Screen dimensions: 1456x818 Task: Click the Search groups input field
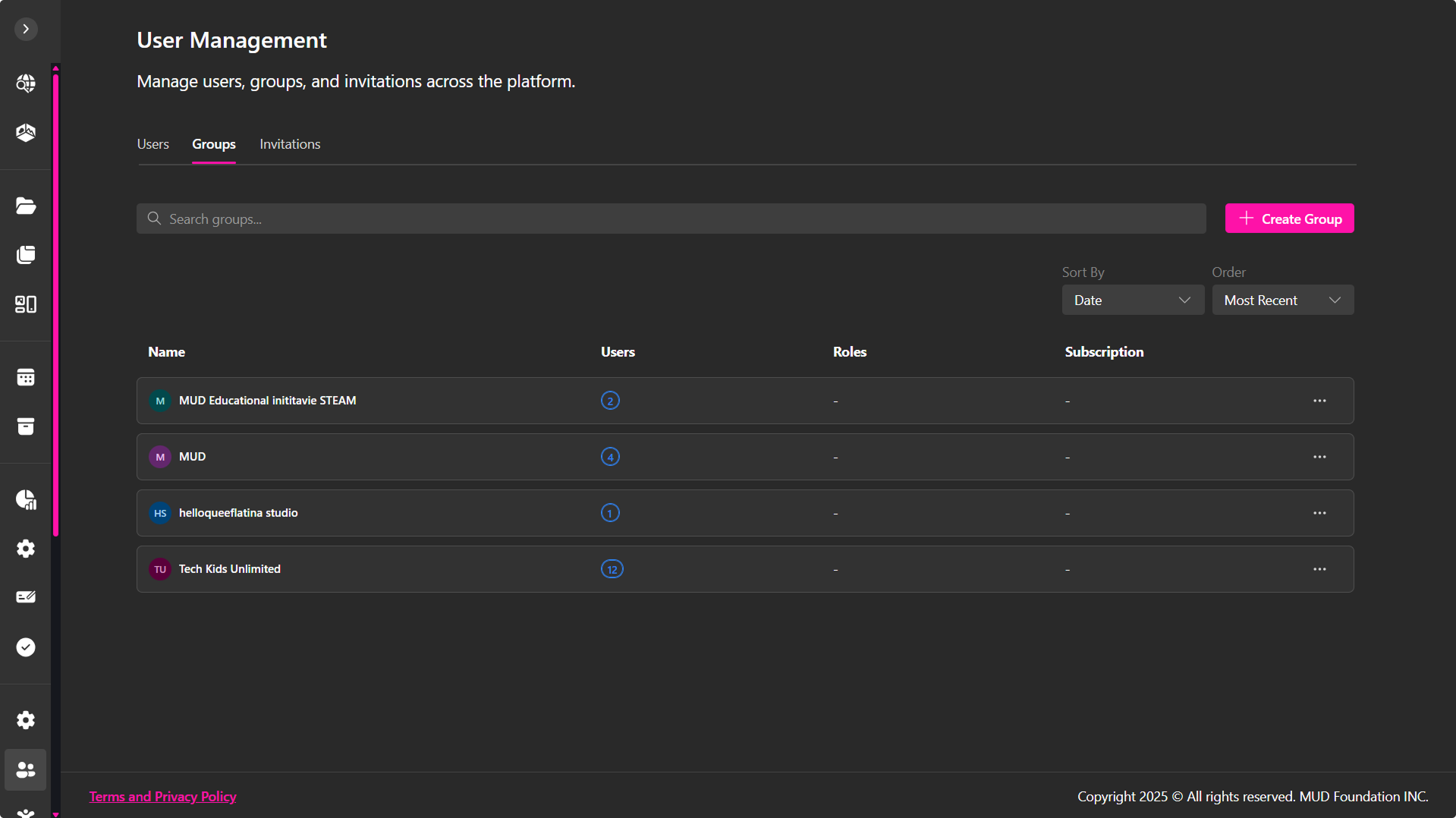click(x=671, y=219)
